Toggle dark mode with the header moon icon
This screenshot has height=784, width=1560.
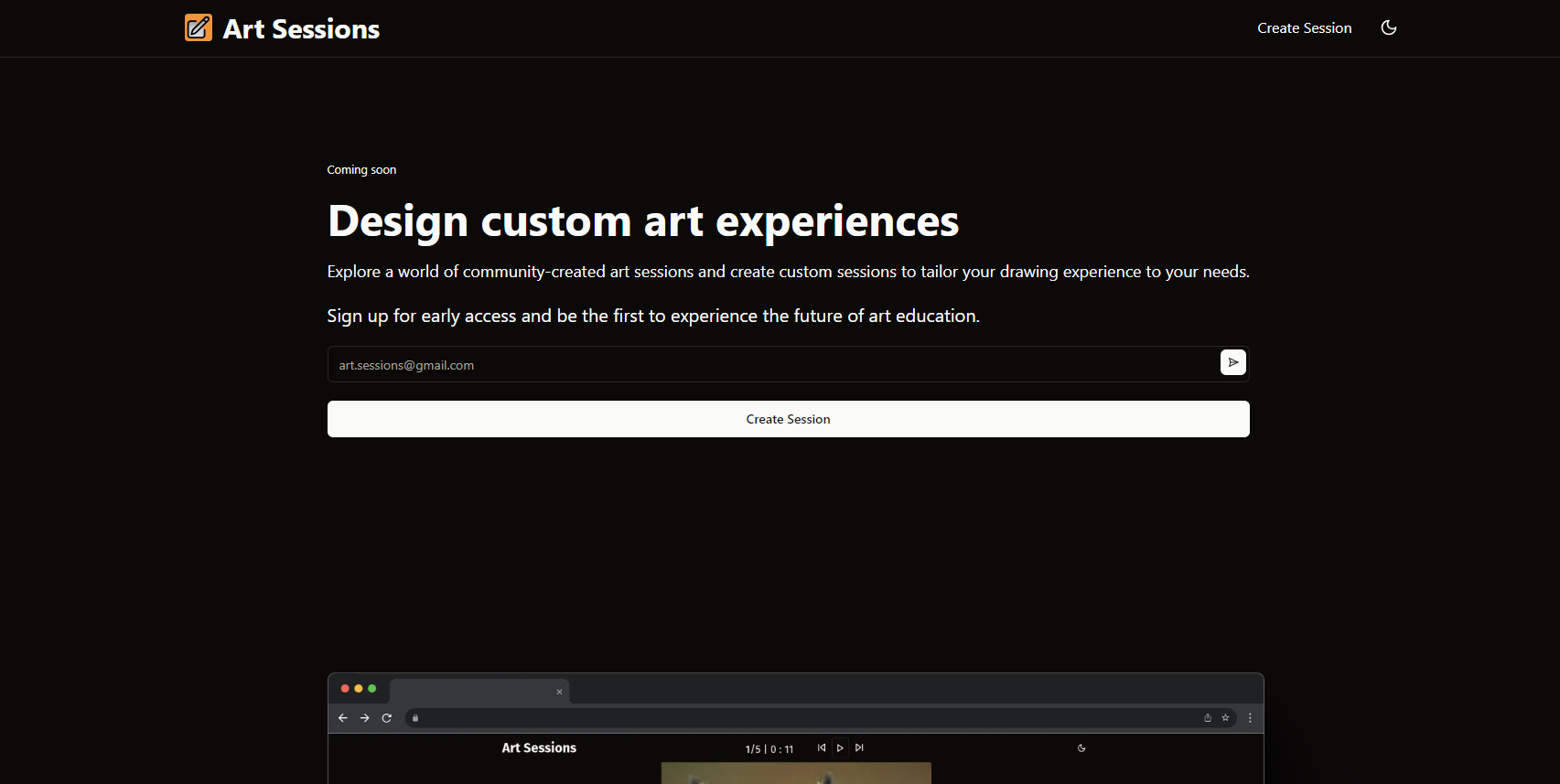click(1388, 27)
